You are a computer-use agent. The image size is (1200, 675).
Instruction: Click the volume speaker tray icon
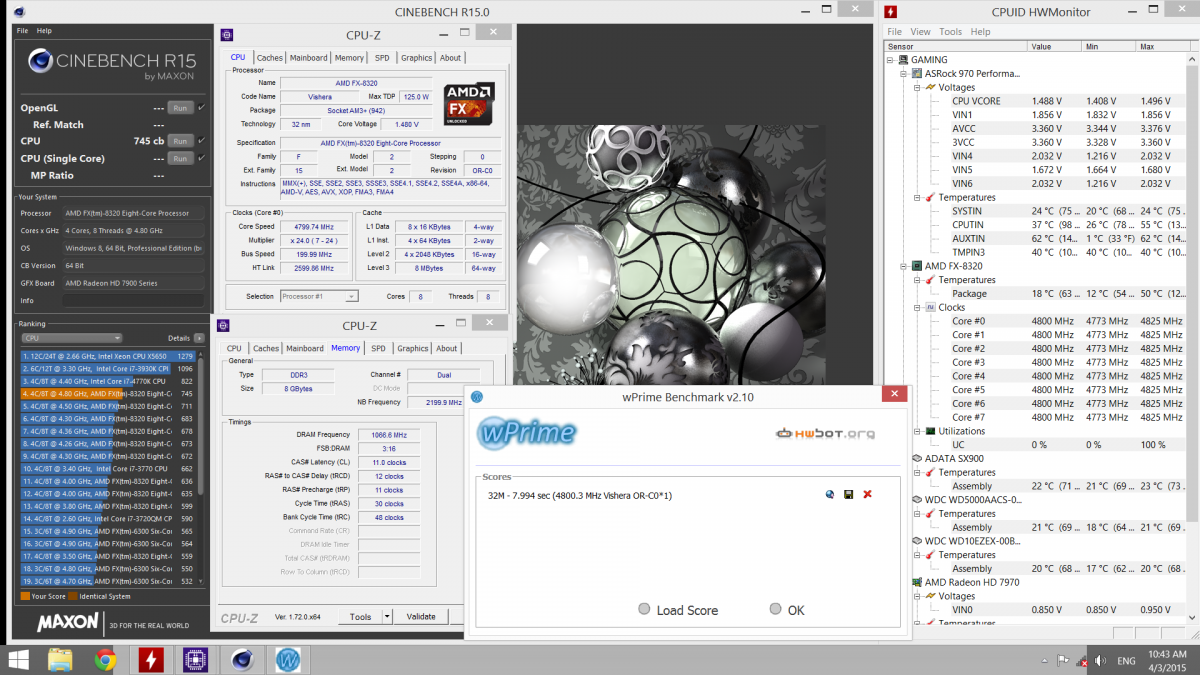(x=1099, y=660)
